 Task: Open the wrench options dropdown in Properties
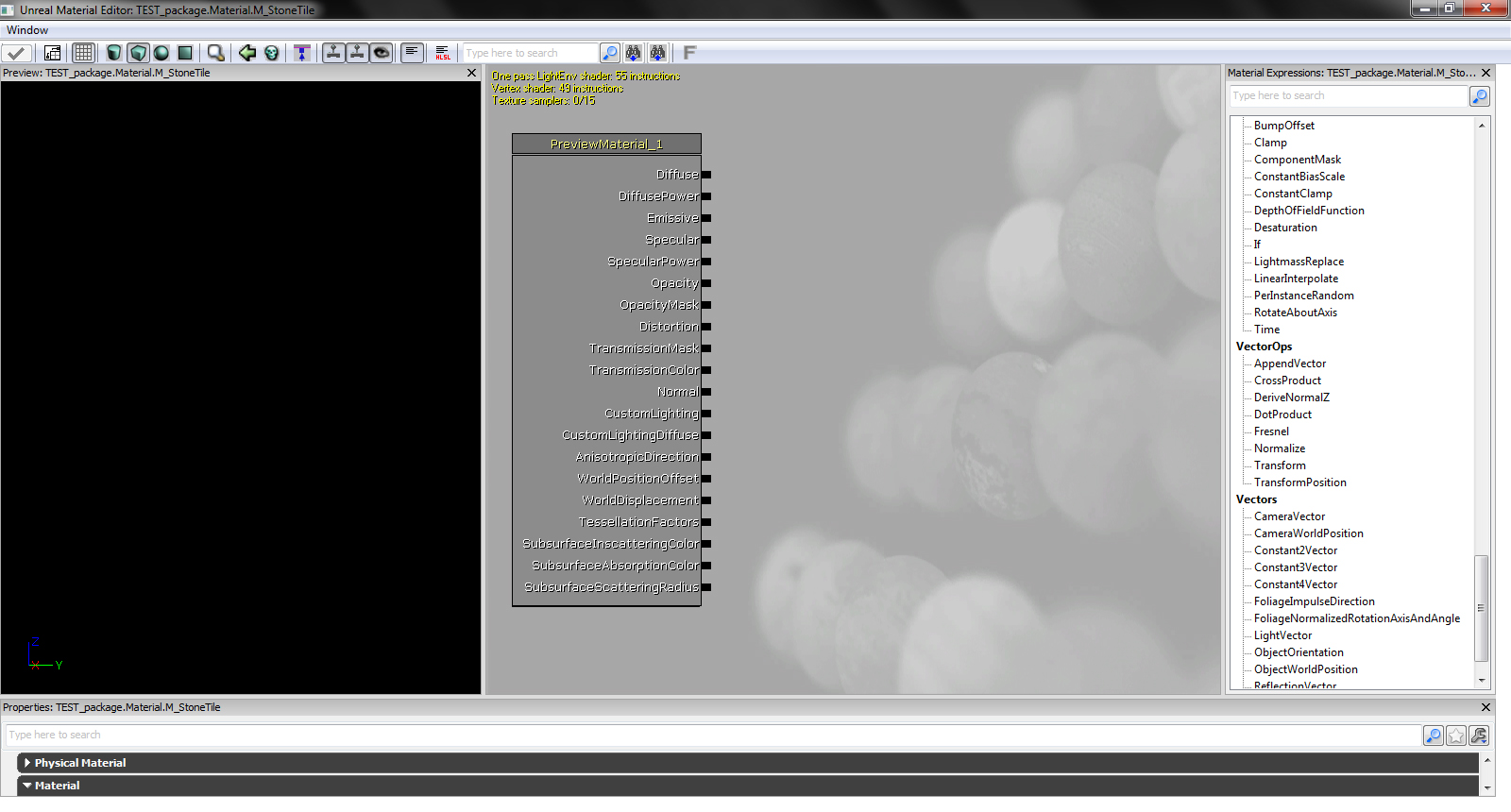[1479, 736]
